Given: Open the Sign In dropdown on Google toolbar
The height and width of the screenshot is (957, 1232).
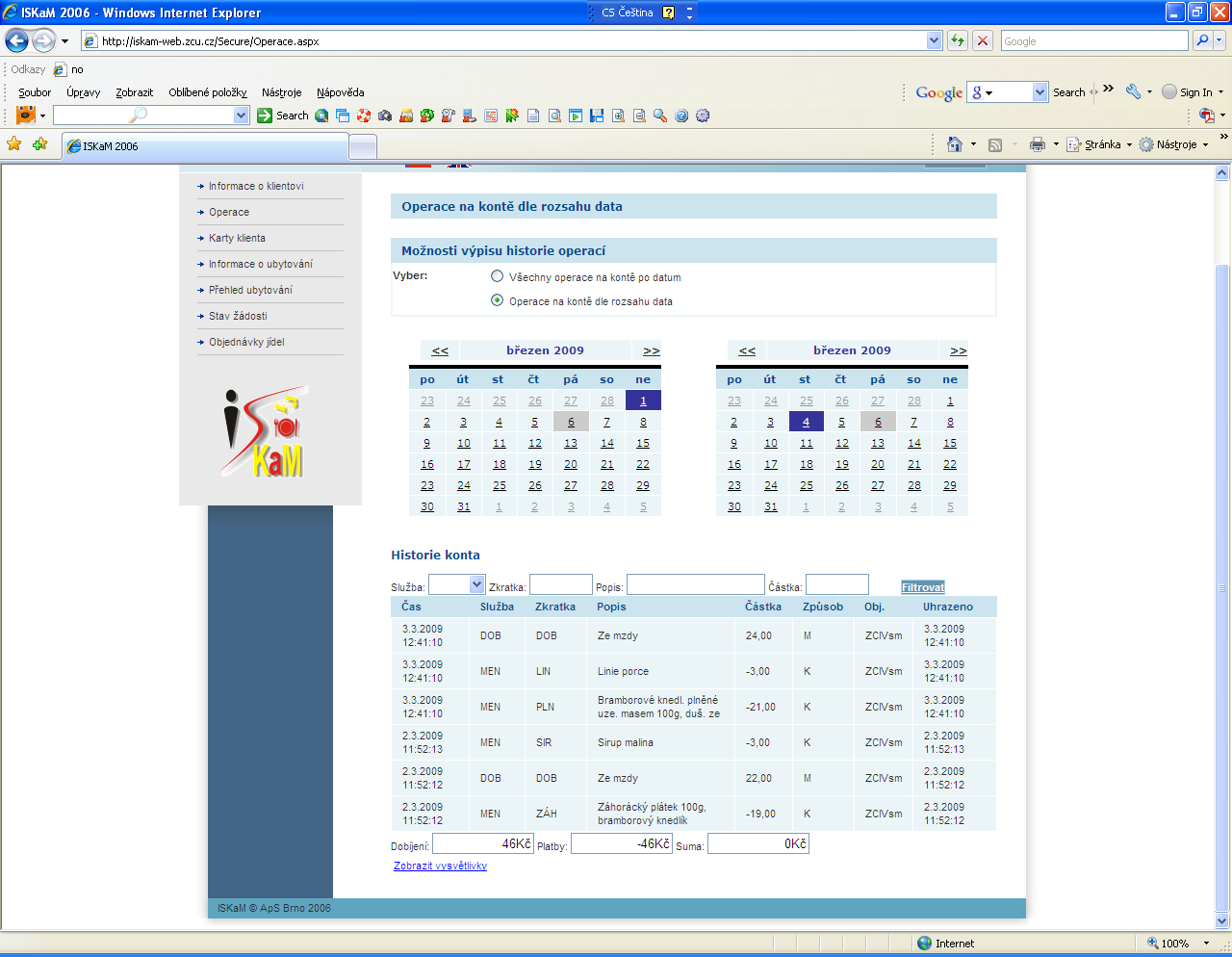Looking at the screenshot, I should (x=1221, y=92).
